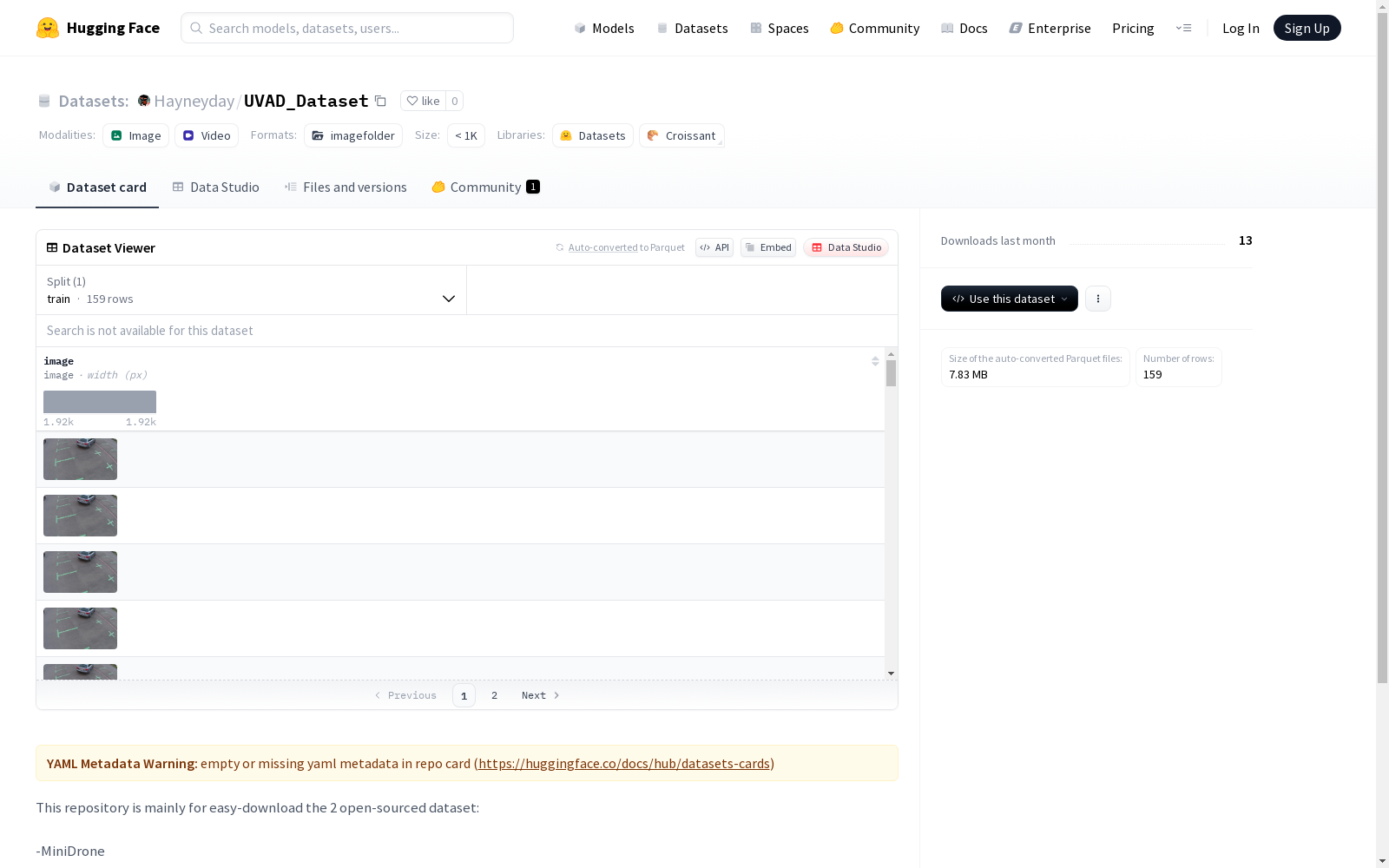Click the like count 0

pyautogui.click(x=454, y=101)
